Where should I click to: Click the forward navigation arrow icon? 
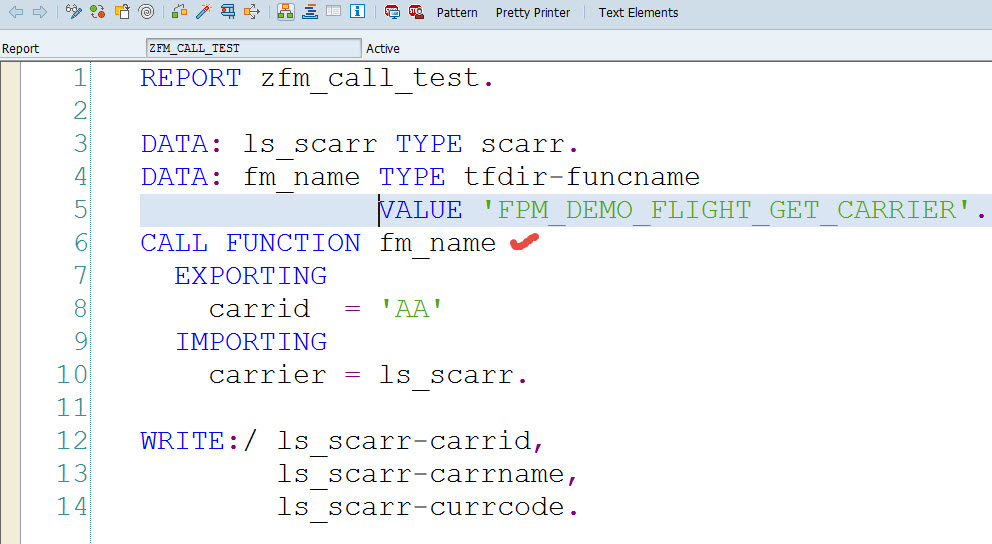tap(40, 12)
